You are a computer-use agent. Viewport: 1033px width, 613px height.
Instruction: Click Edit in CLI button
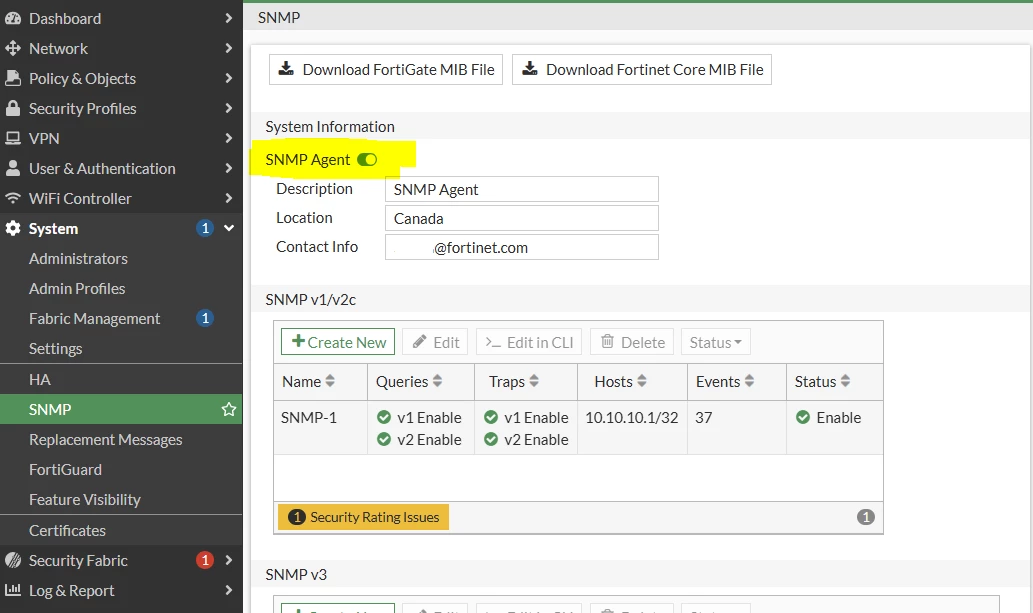pyautogui.click(x=529, y=342)
